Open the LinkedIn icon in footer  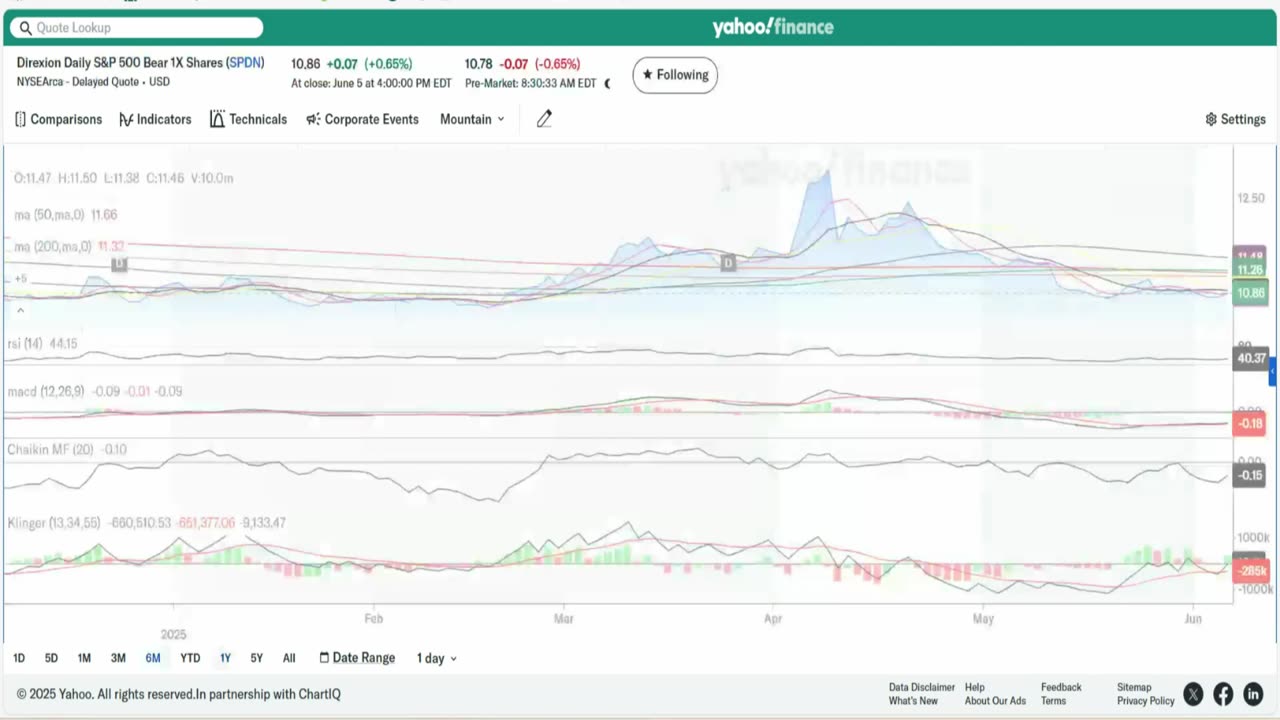pyautogui.click(x=1253, y=694)
